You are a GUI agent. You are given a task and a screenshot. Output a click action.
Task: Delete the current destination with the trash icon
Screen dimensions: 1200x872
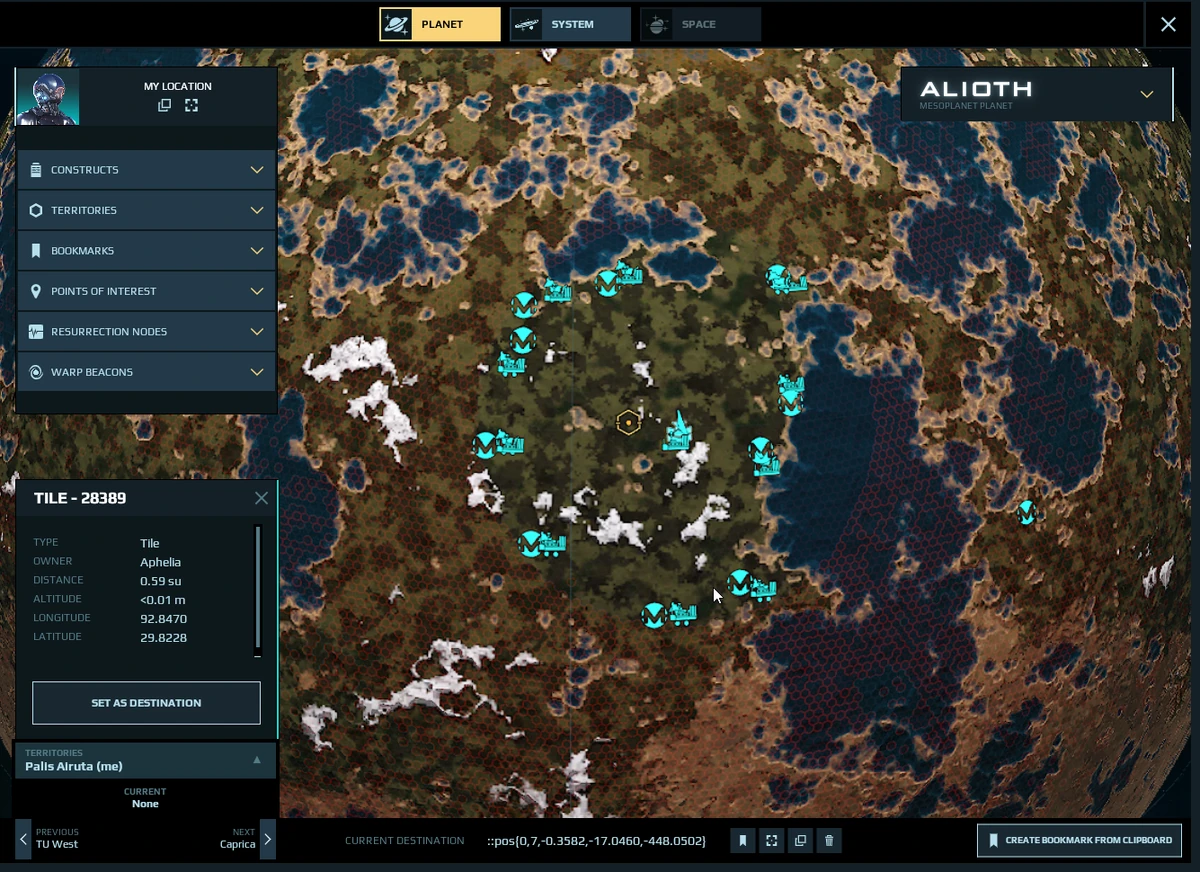pos(829,840)
